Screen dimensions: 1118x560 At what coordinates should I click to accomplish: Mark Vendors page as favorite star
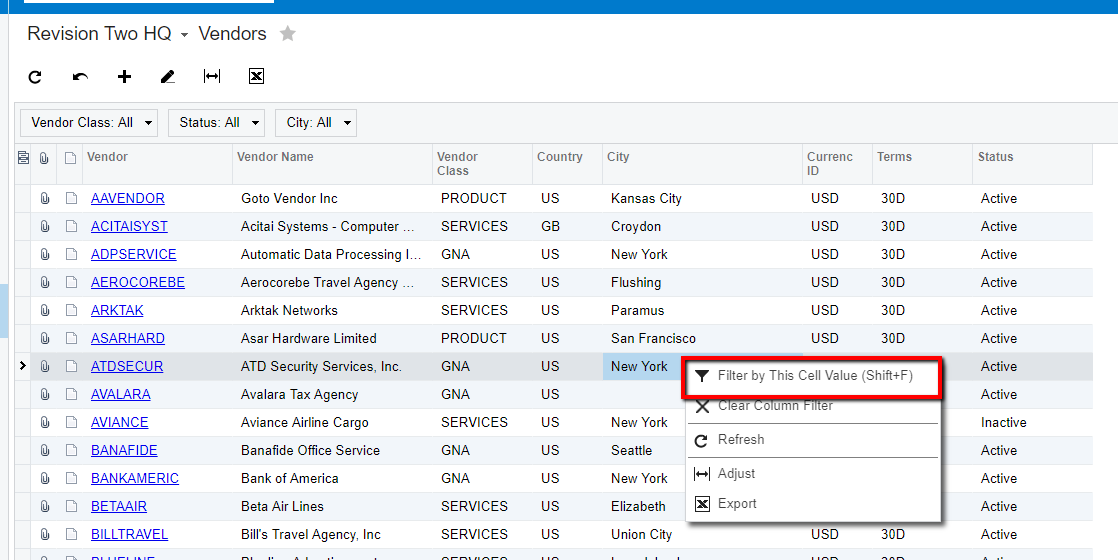click(x=287, y=34)
